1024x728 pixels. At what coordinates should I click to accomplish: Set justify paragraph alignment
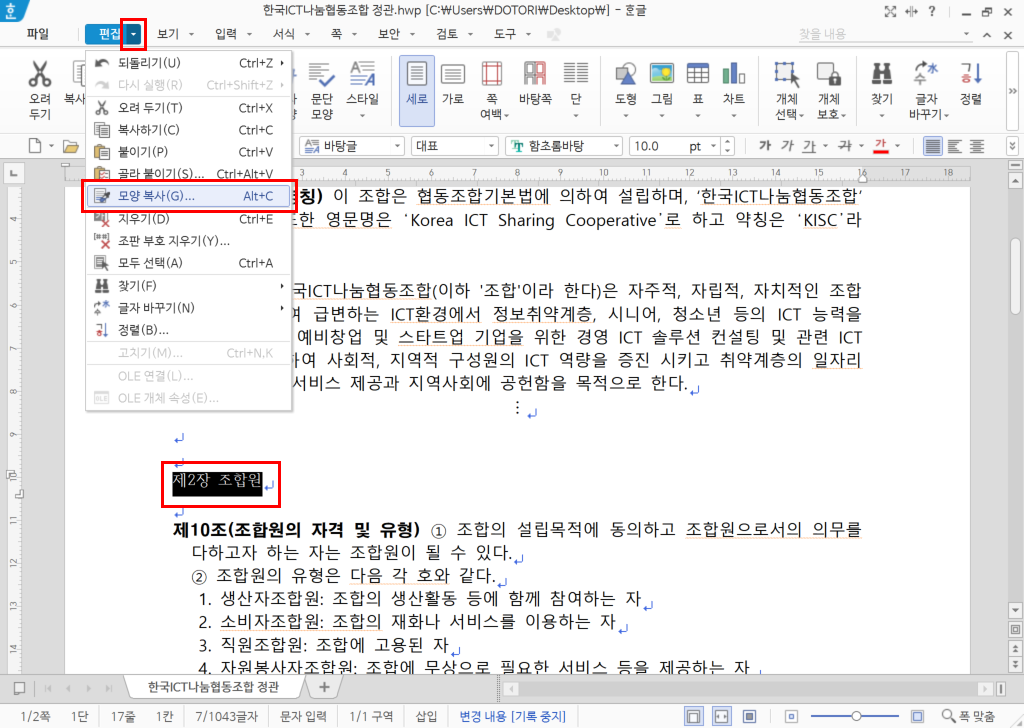(x=933, y=146)
